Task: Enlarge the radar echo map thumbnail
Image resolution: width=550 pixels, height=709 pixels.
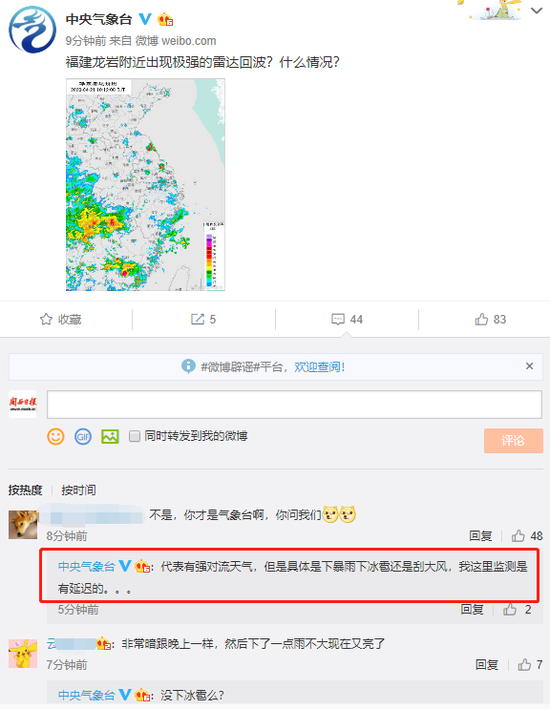Action: coord(146,184)
